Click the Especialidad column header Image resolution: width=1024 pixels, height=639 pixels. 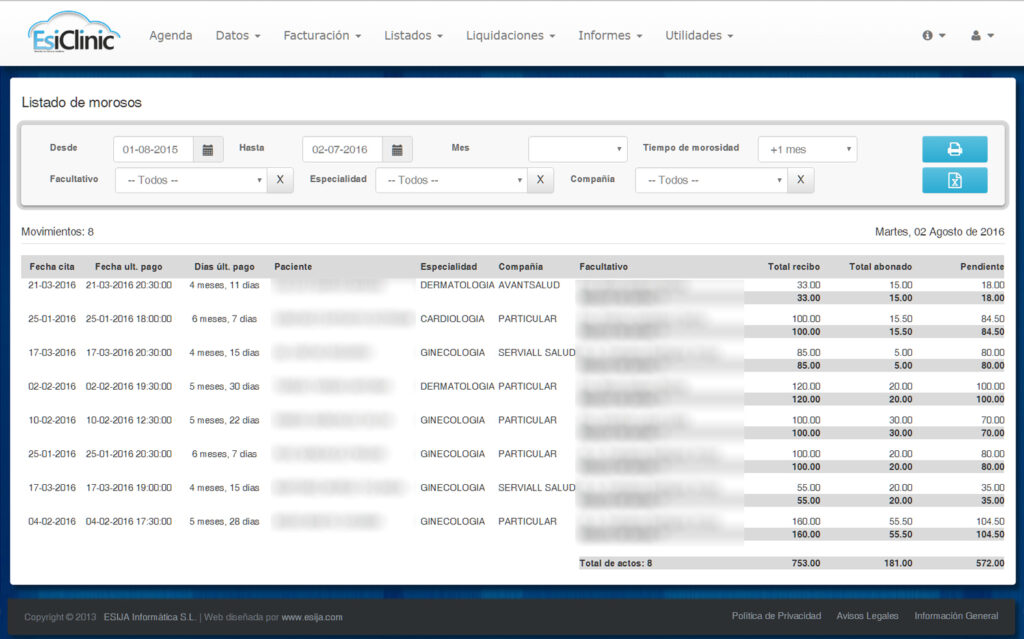tap(449, 267)
